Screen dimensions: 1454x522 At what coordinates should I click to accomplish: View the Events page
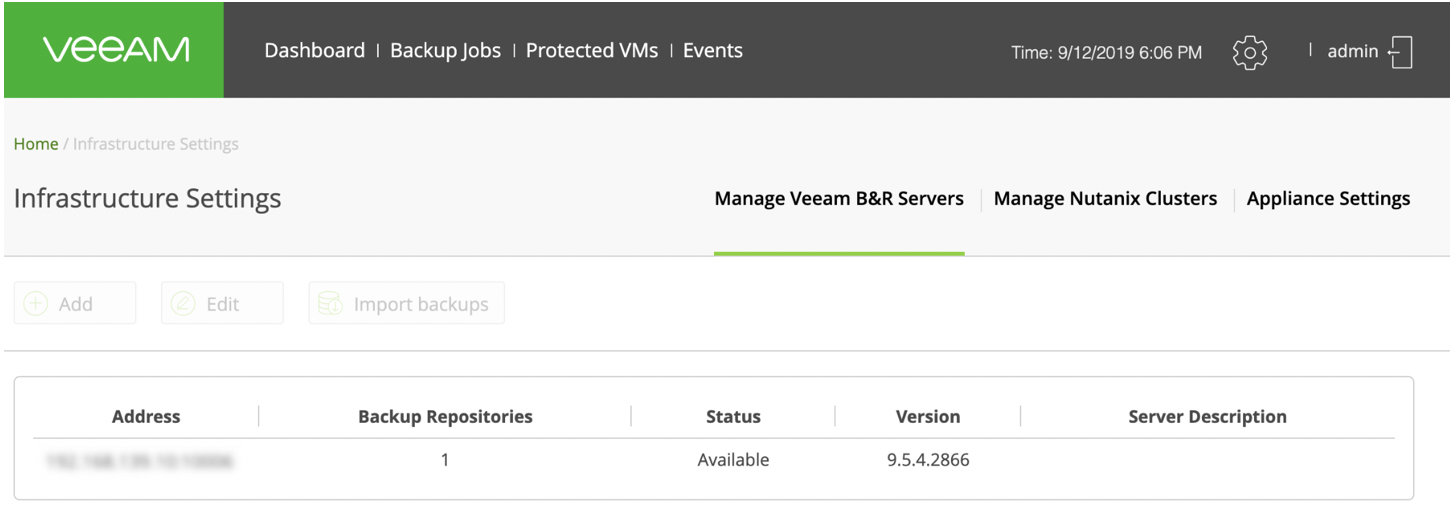click(713, 50)
